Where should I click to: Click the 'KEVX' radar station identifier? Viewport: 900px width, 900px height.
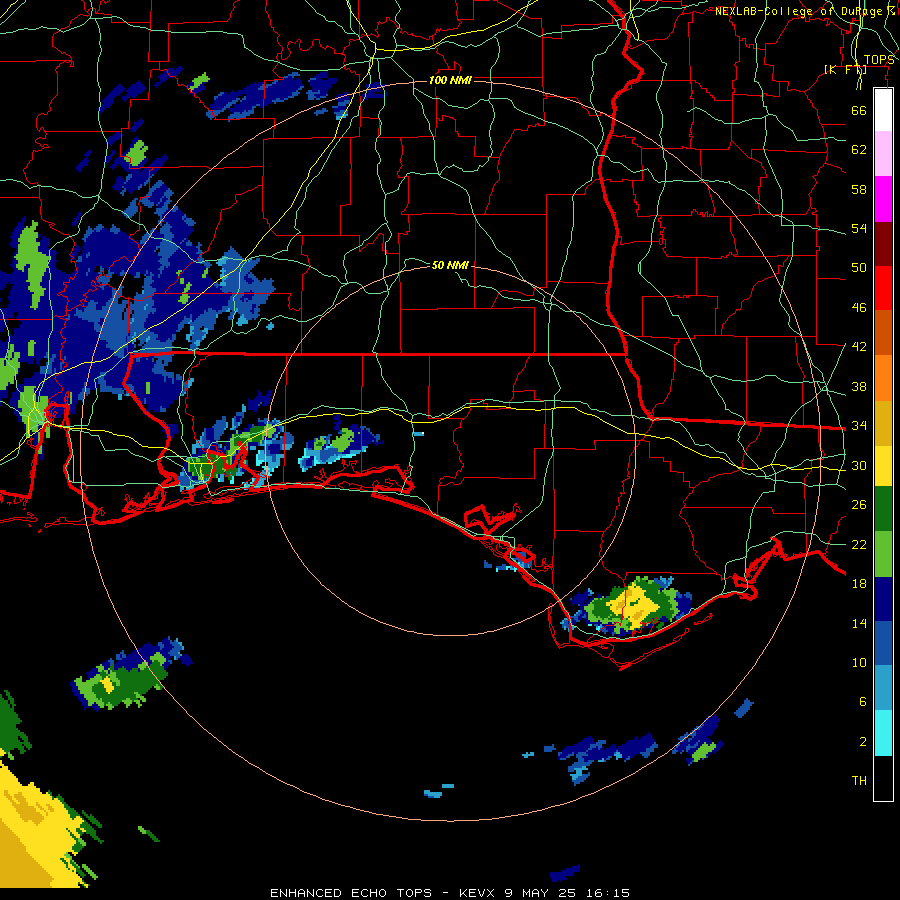click(x=478, y=893)
